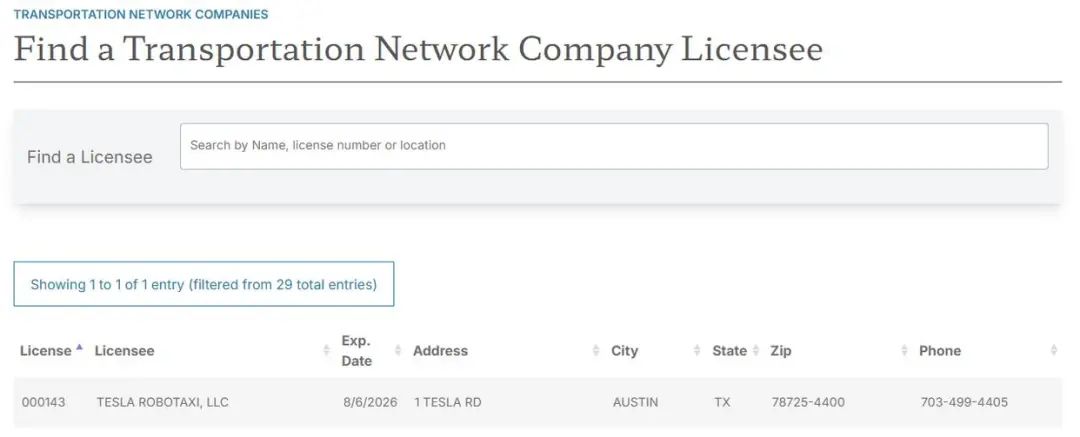Click sort arrows next to City header
The width and height of the screenshot is (1080, 437).
[x=697, y=351]
